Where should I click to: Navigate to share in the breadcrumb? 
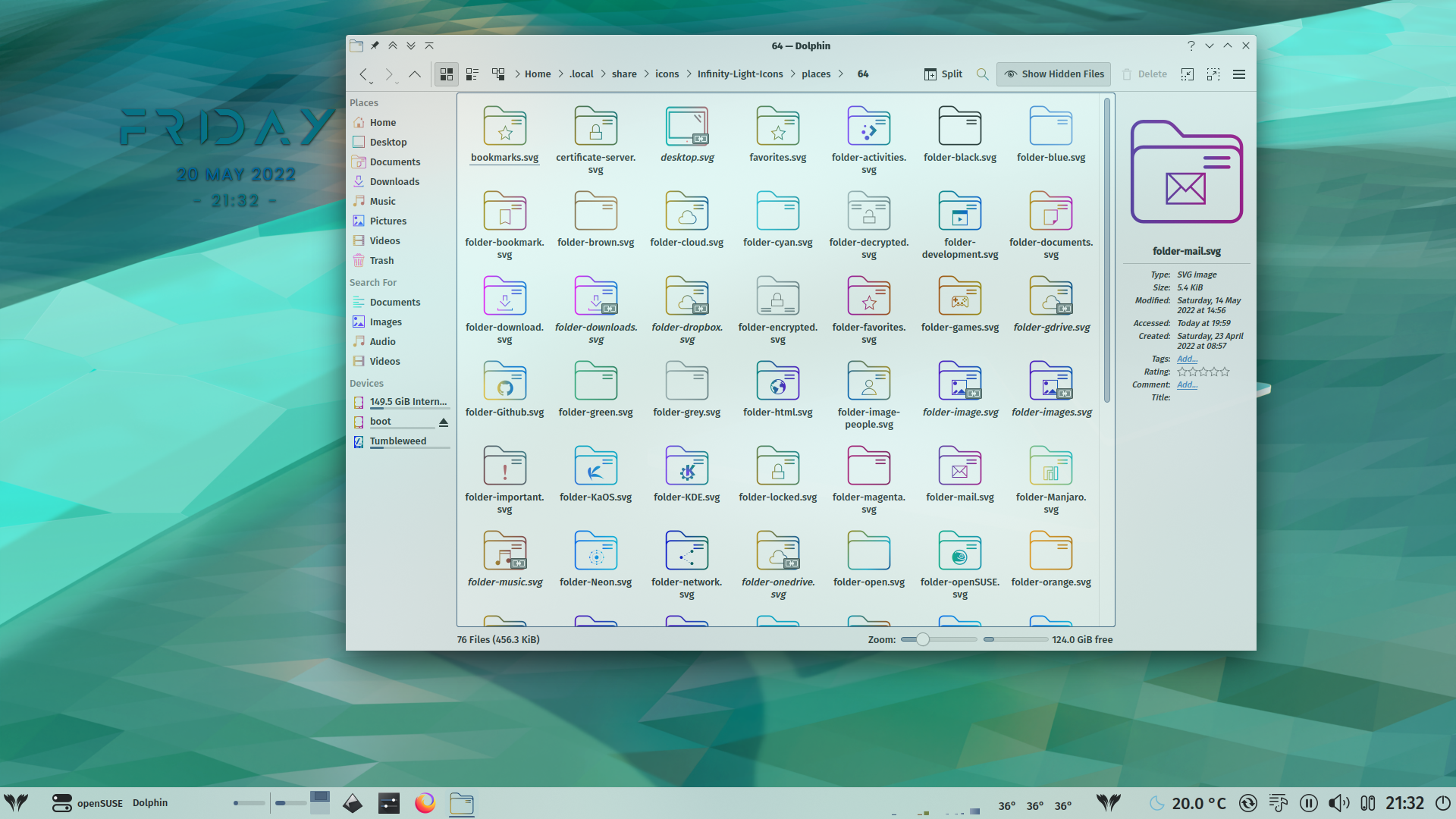(624, 74)
